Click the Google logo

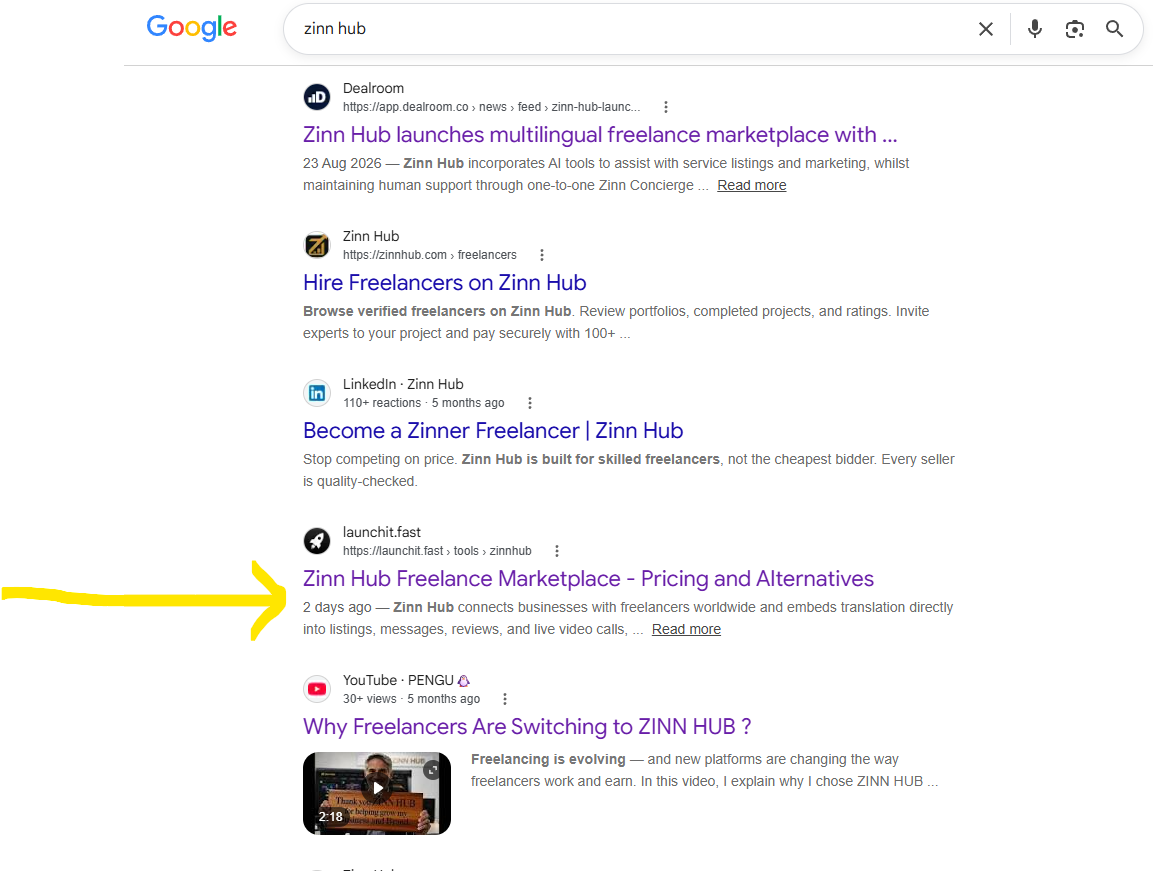click(192, 28)
